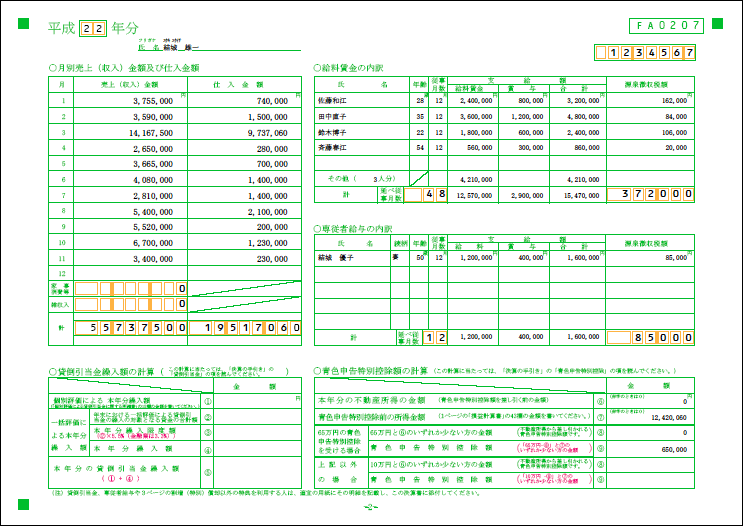The image size is (743, 526).
Task: Select month 6 sales amount 4,080,000
Action: (x=153, y=180)
